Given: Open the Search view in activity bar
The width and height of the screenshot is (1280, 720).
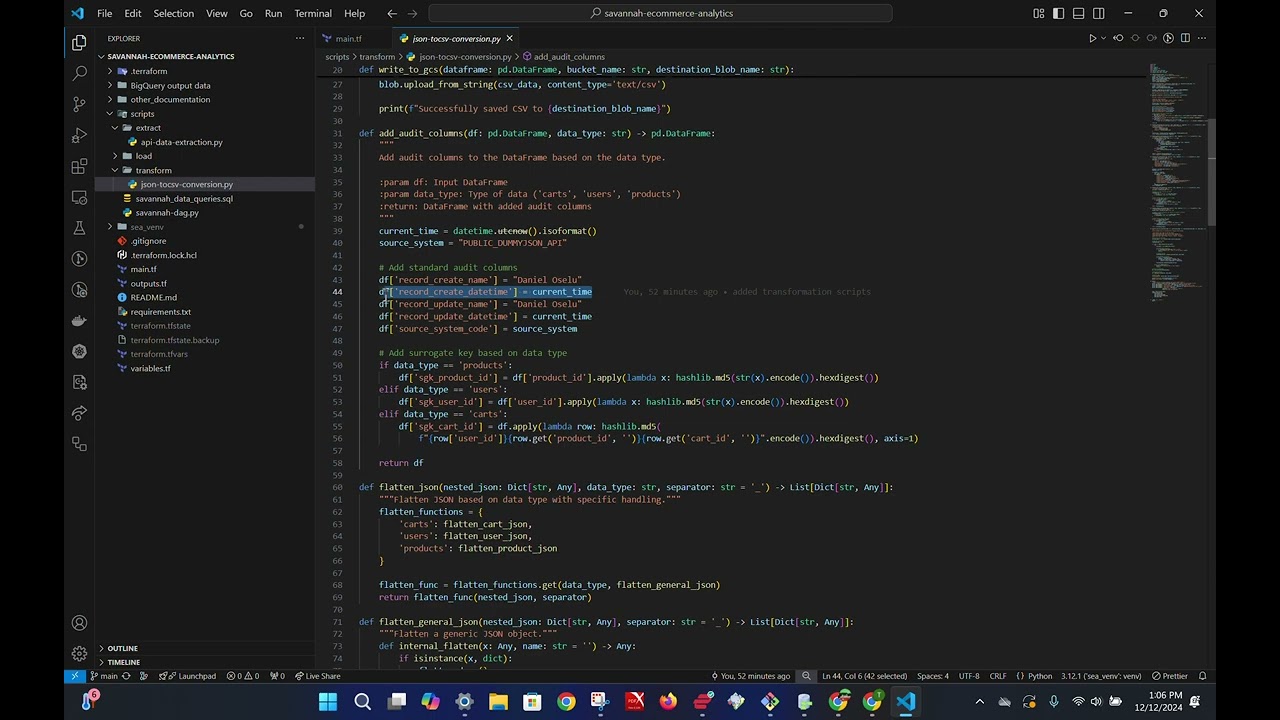Looking at the screenshot, I should (79, 74).
